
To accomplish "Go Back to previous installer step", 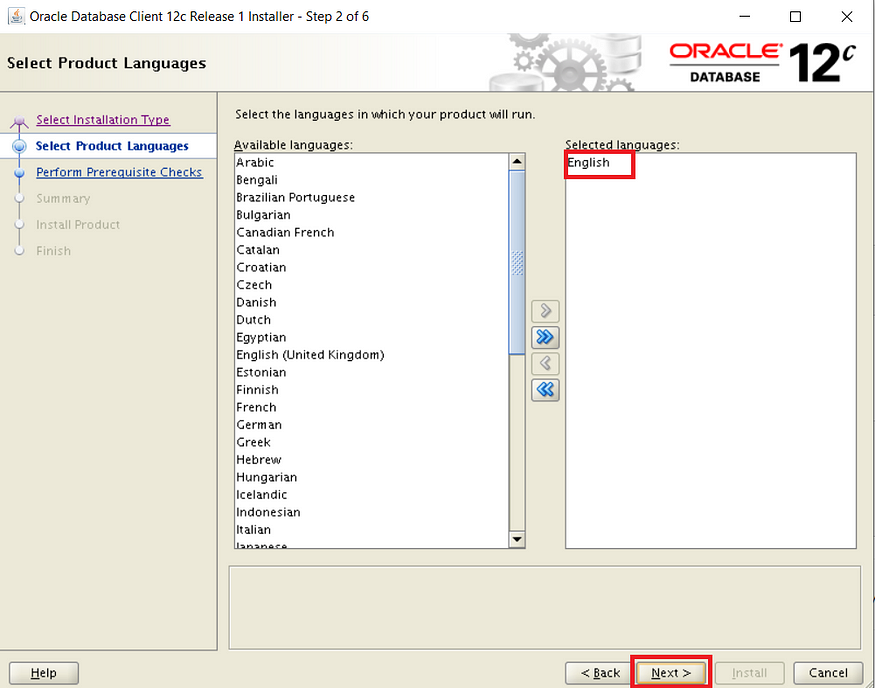I will point(600,673).
